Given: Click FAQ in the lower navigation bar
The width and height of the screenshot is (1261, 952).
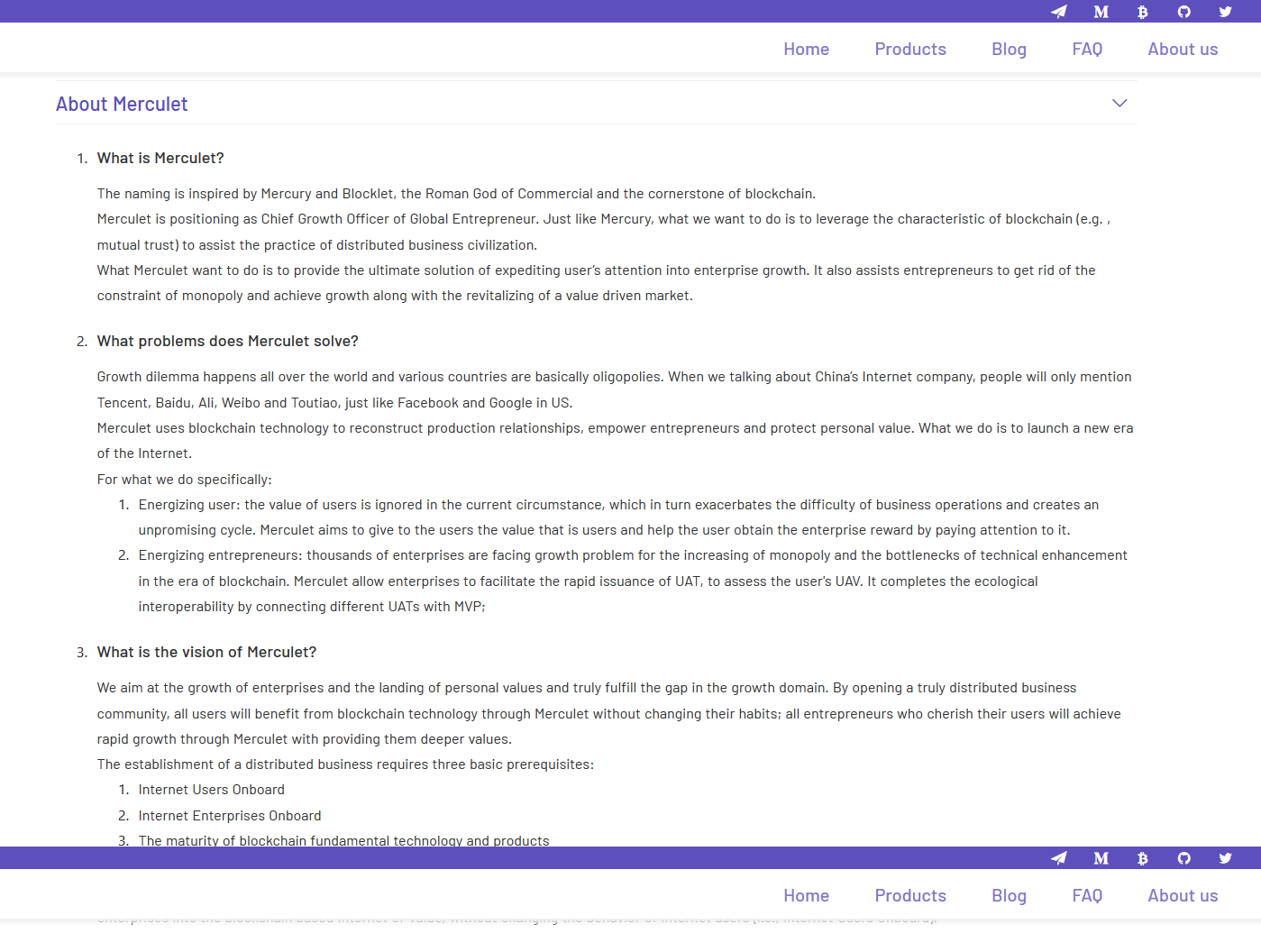Looking at the screenshot, I should tap(1087, 896).
